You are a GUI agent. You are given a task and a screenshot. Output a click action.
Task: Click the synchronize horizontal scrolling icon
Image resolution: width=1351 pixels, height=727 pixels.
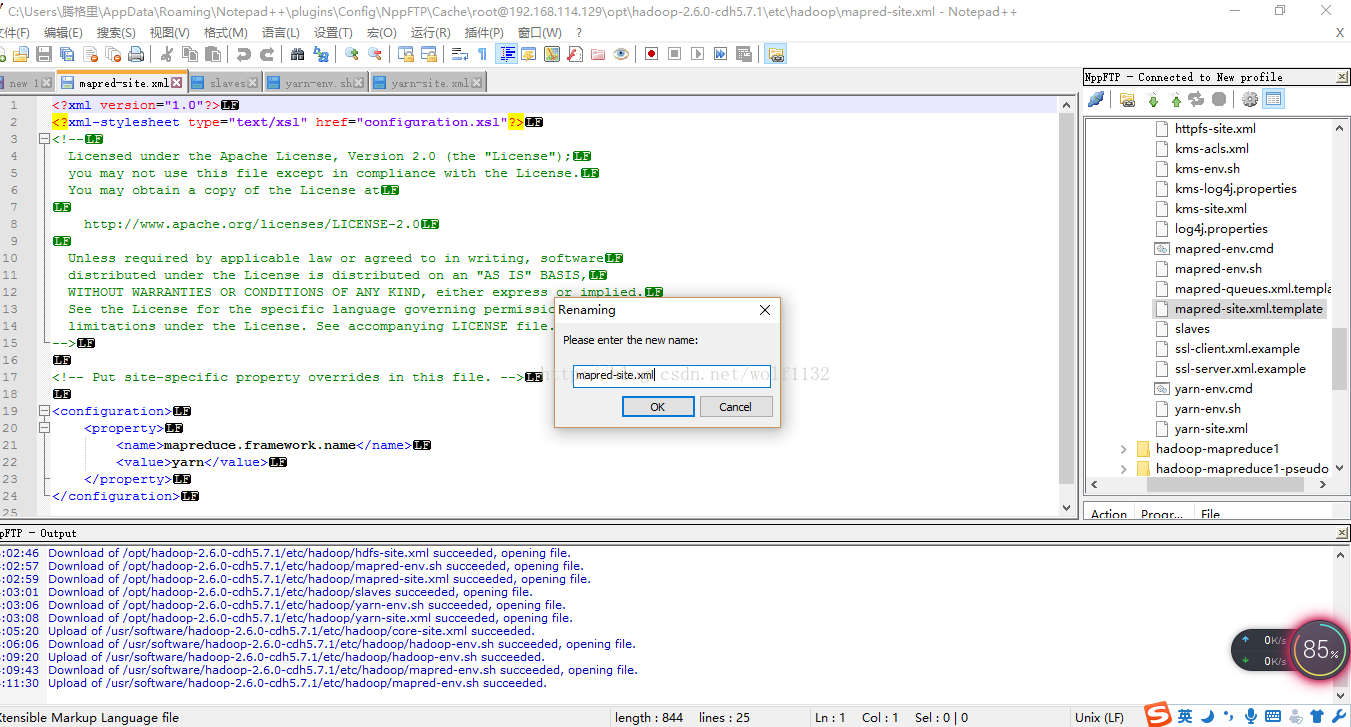[429, 54]
